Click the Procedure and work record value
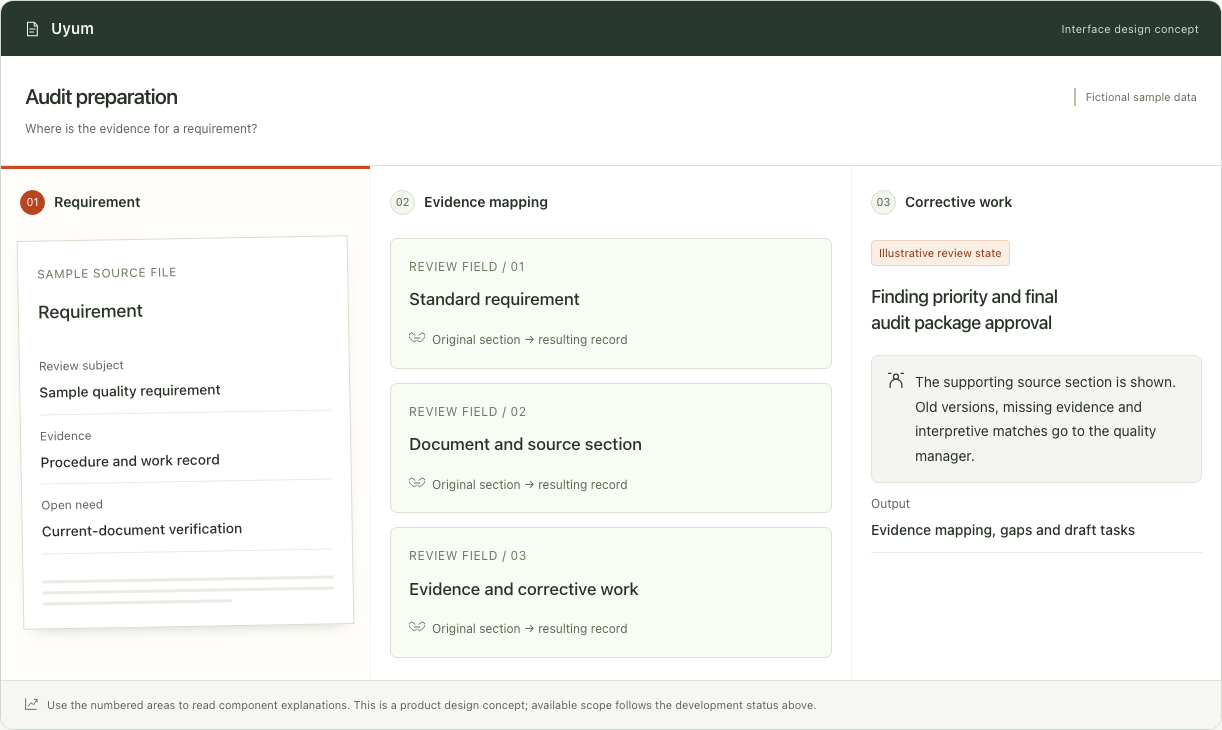Screen dimensions: 1222x730 click(130, 461)
